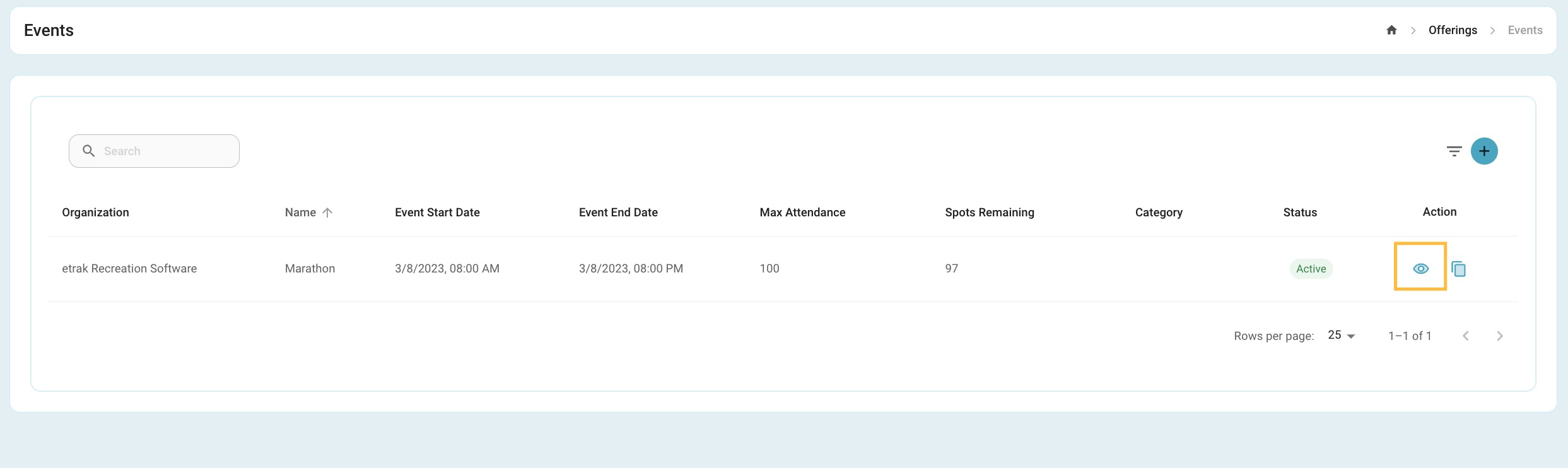Sort by Spots Remaining column
Image resolution: width=1568 pixels, height=468 pixels.
989,213
